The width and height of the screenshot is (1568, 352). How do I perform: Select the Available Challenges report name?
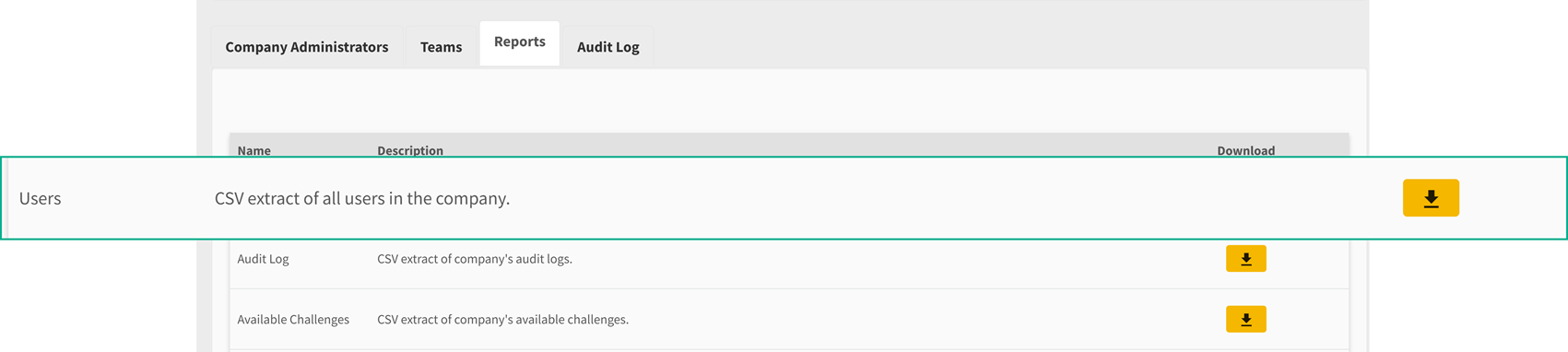293,320
